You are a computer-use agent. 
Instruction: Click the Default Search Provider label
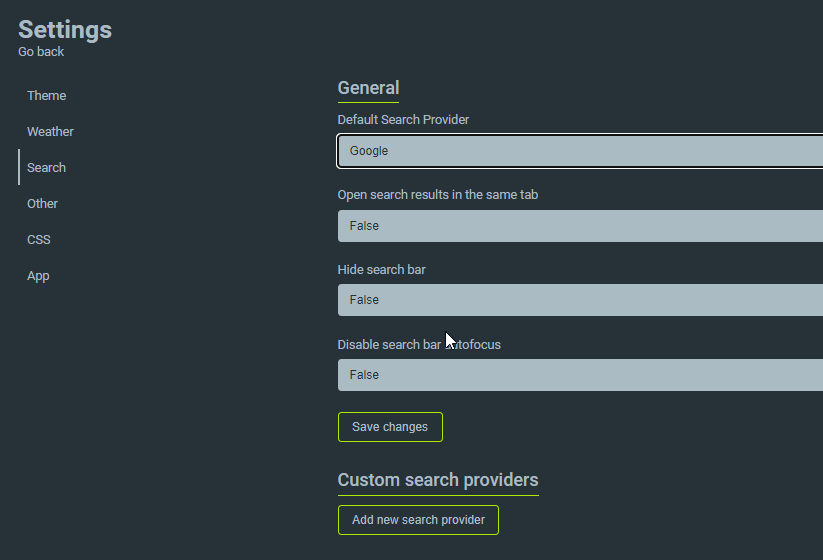coord(403,120)
